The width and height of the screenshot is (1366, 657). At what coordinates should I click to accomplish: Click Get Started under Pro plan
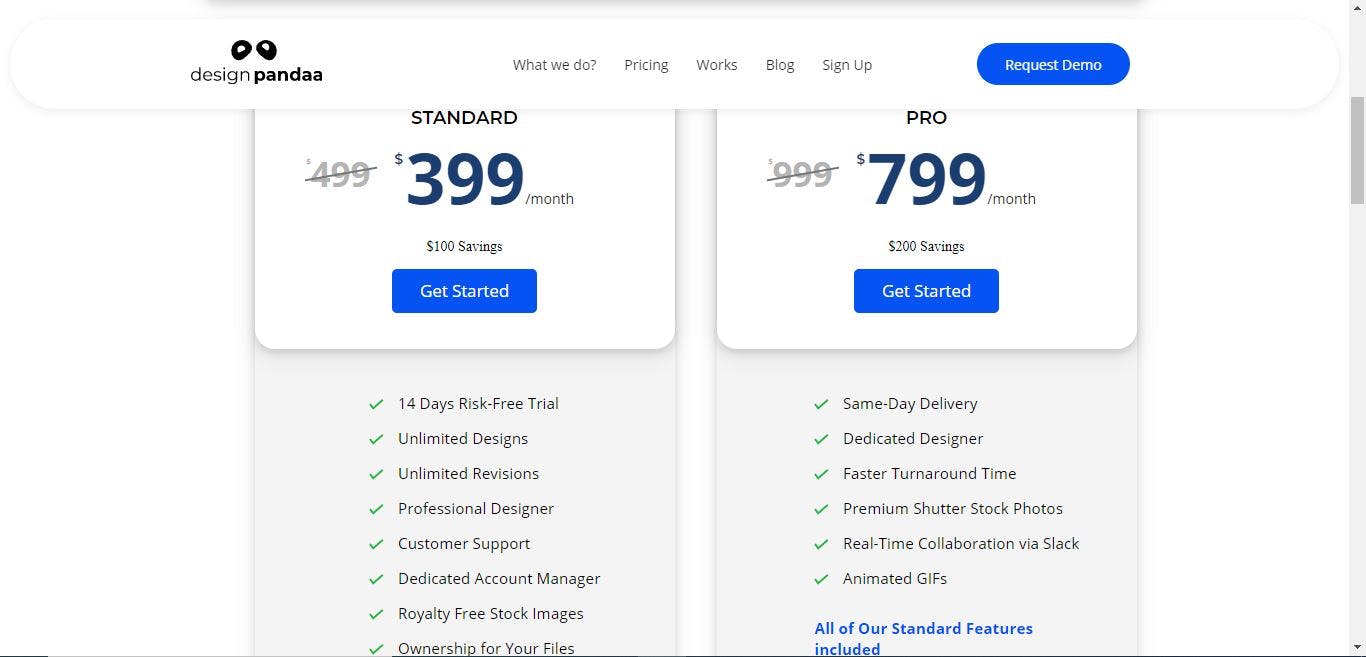click(926, 291)
